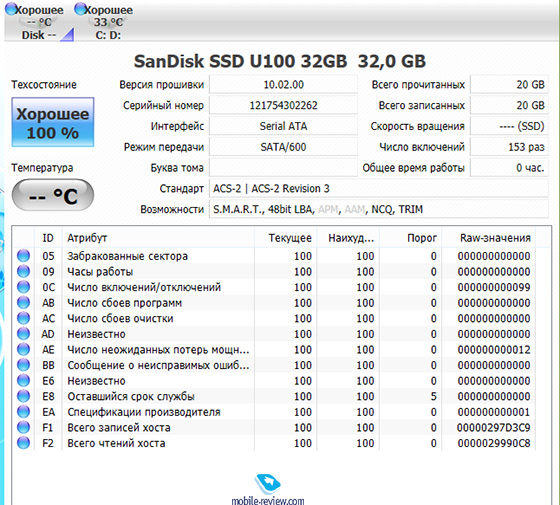Viewport: 560px width, 505px height.
Task: Select the row Число неожиданных потерь мощн...
Action: click(x=274, y=349)
